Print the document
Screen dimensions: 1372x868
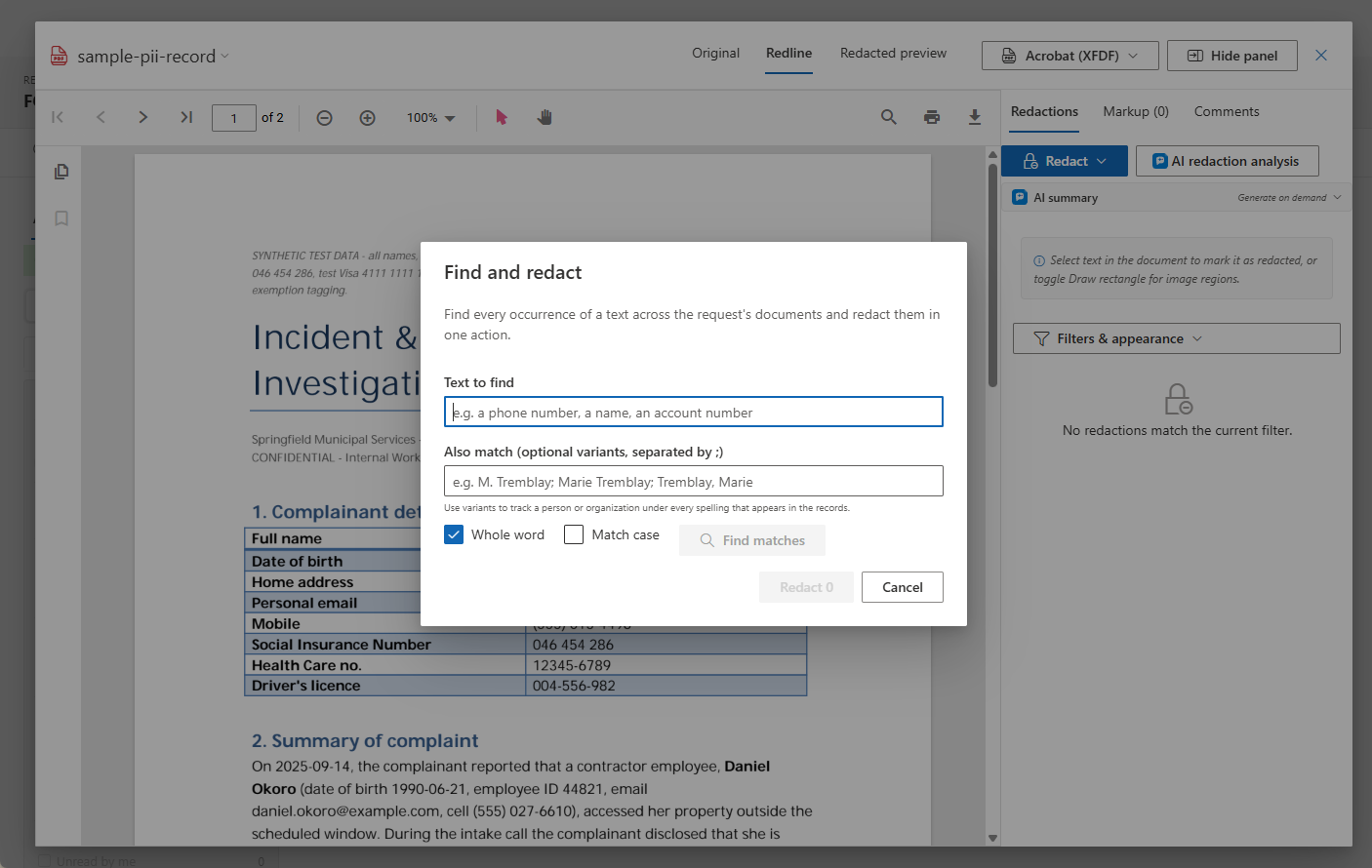(x=932, y=117)
